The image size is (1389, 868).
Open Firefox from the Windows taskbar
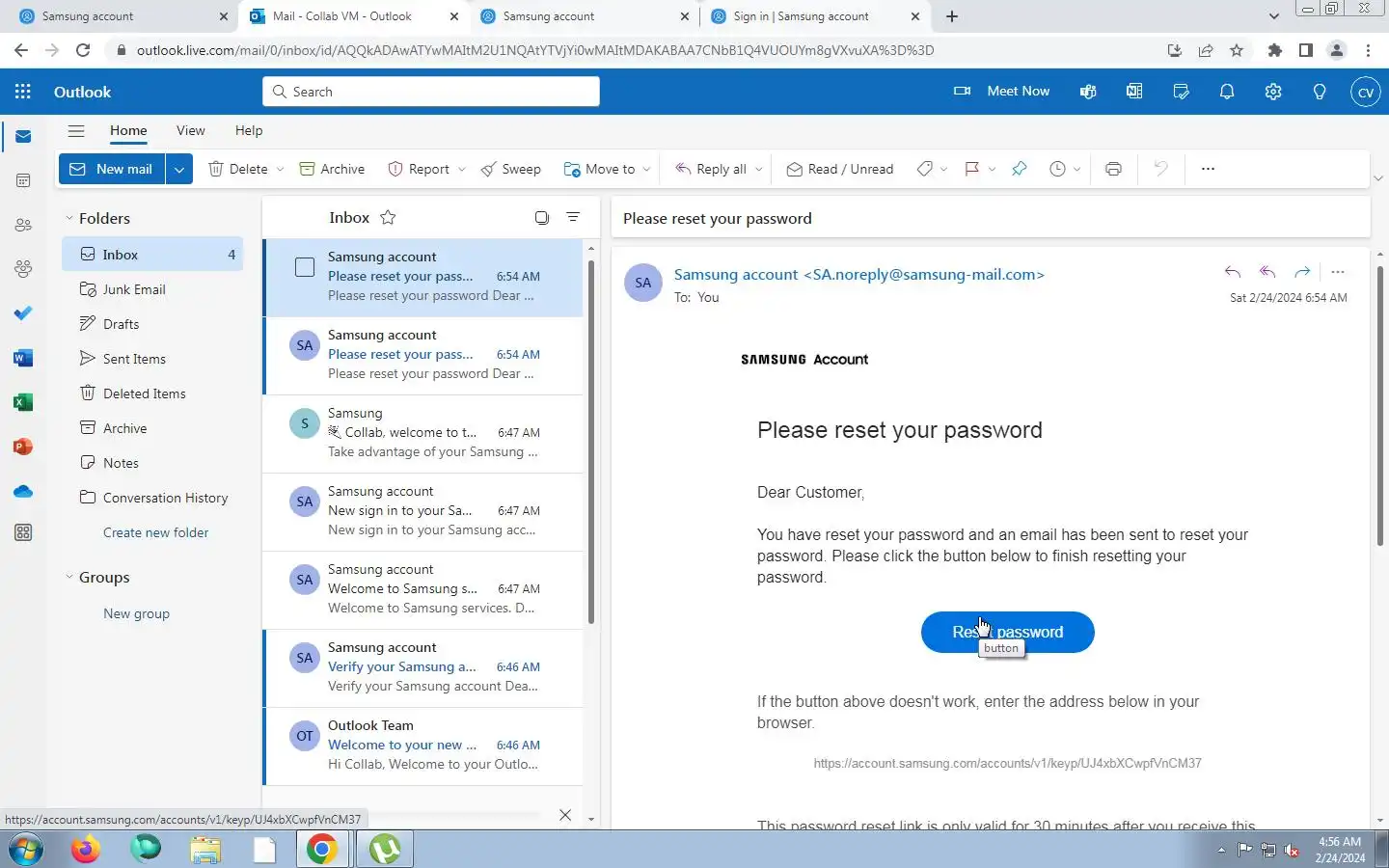pyautogui.click(x=86, y=850)
